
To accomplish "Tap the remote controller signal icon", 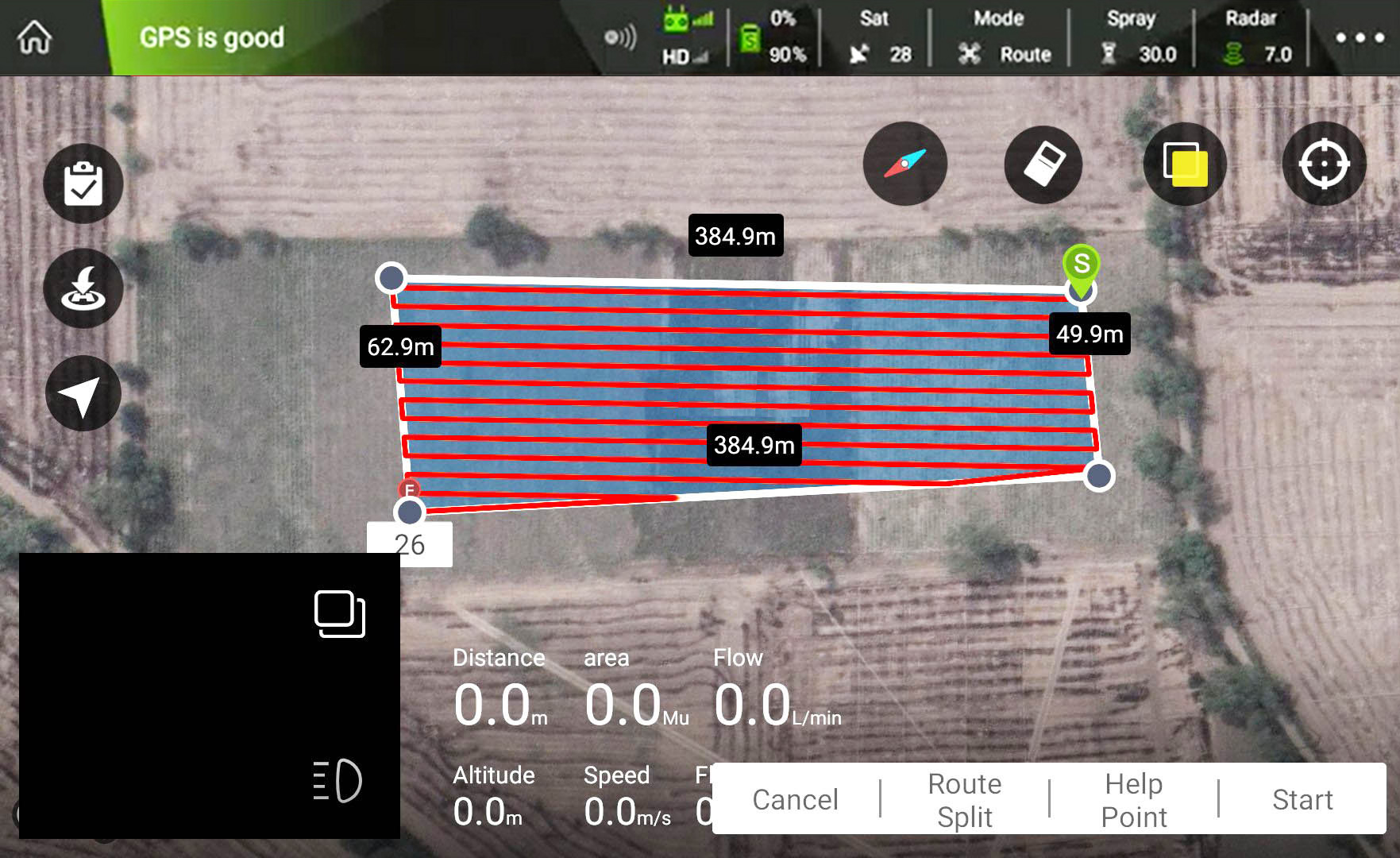I will [x=688, y=19].
